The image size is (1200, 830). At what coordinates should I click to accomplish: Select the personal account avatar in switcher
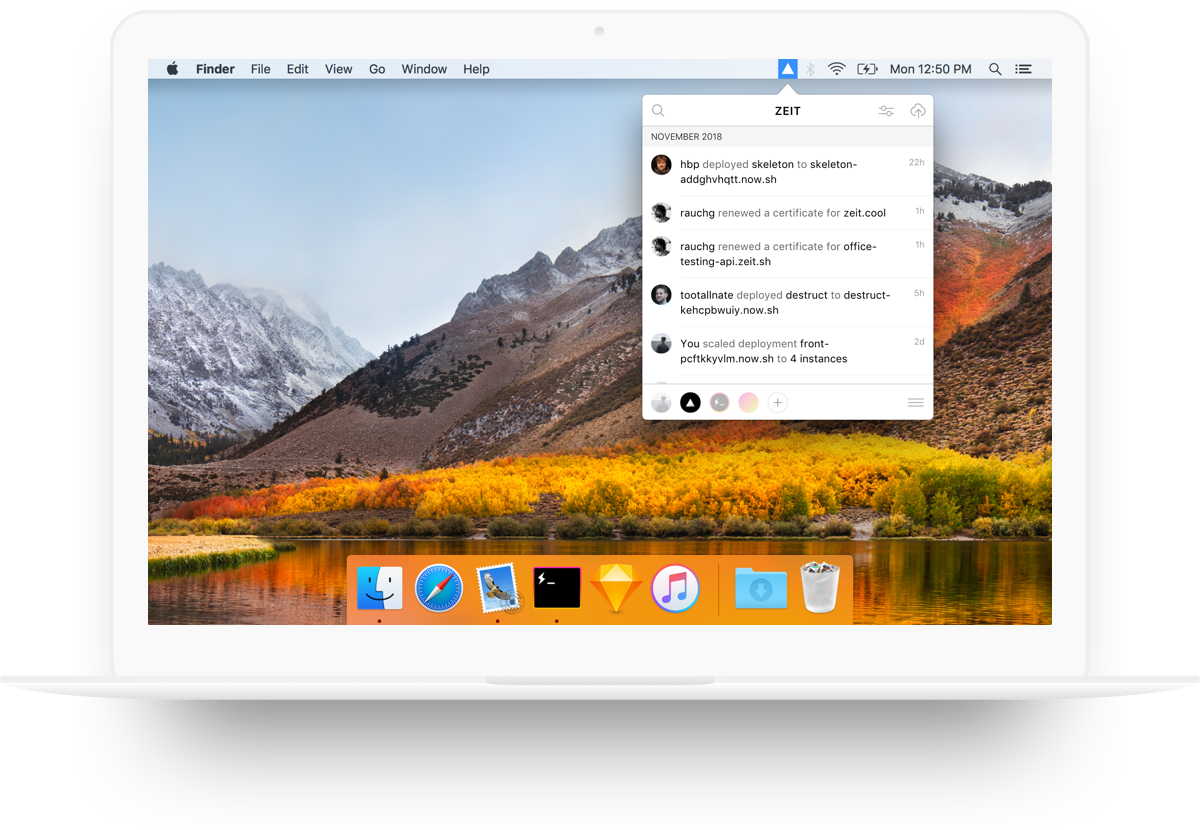click(x=661, y=402)
